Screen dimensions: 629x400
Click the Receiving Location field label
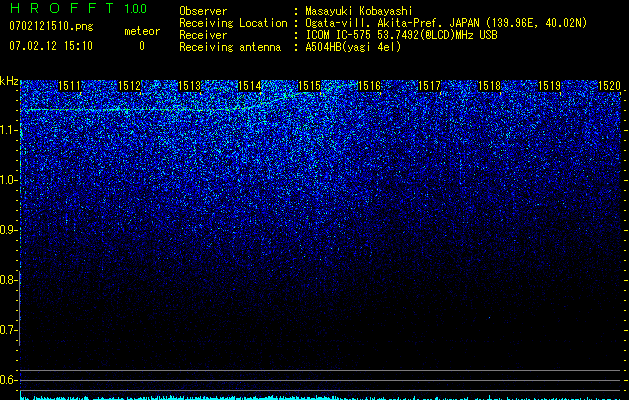coord(233,23)
